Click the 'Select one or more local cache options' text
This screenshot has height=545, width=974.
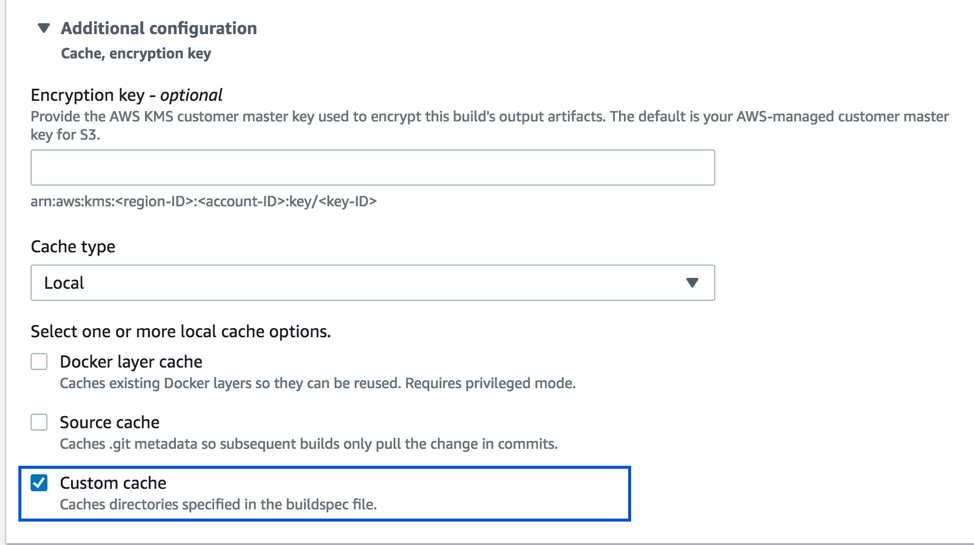(x=181, y=332)
